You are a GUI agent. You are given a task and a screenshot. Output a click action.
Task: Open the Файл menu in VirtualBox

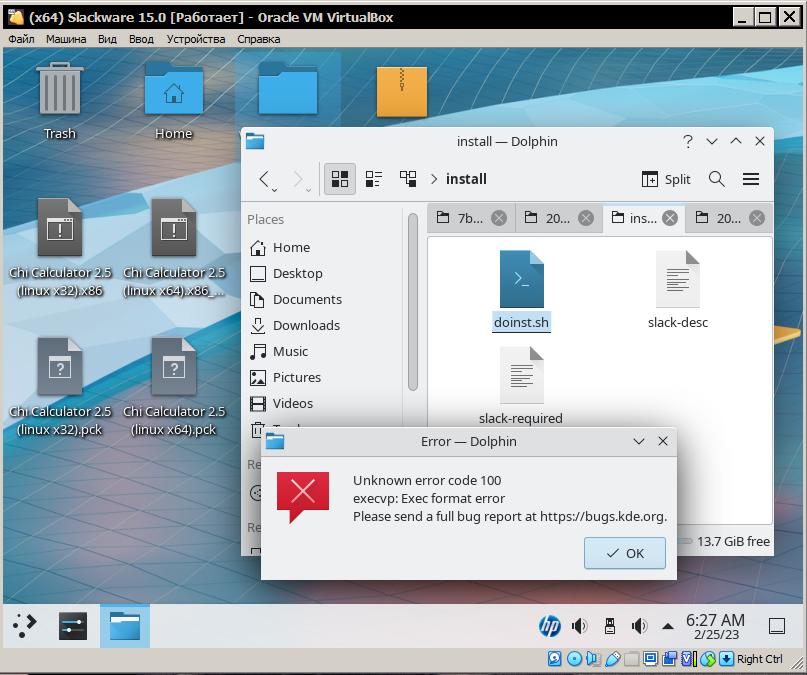(x=22, y=39)
